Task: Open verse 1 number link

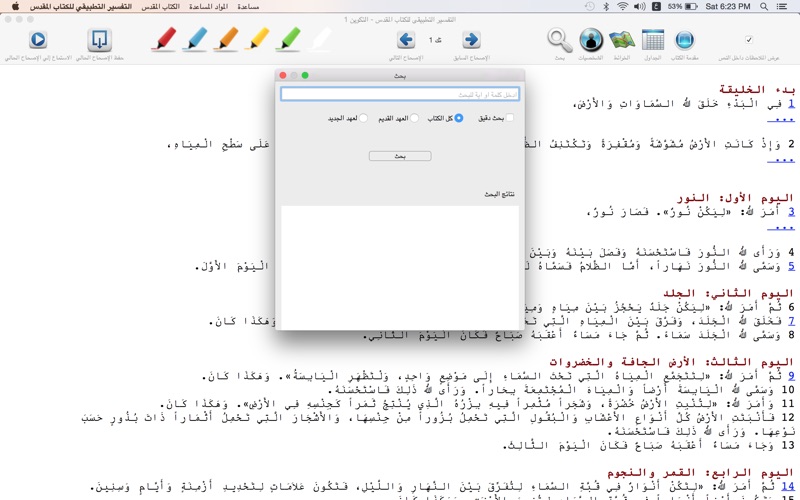Action: coord(791,104)
